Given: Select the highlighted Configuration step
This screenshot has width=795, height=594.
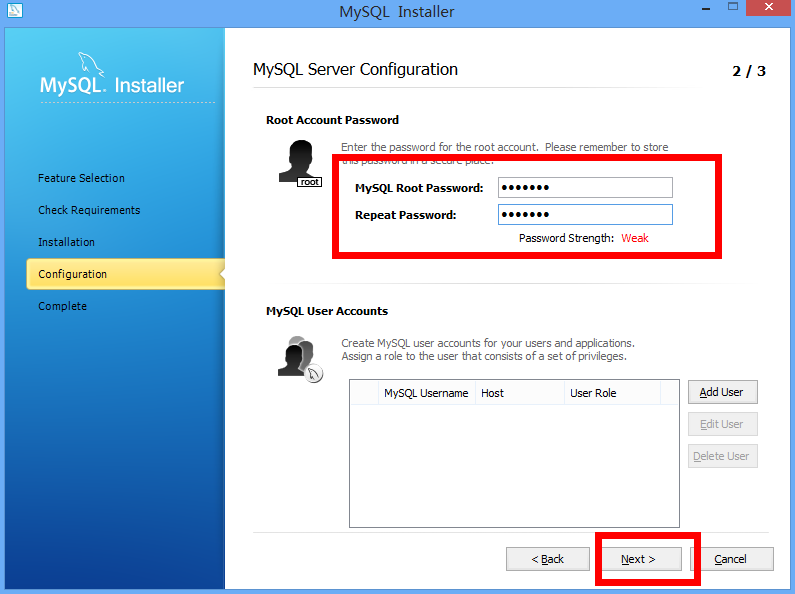Looking at the screenshot, I should pyautogui.click(x=72, y=274).
